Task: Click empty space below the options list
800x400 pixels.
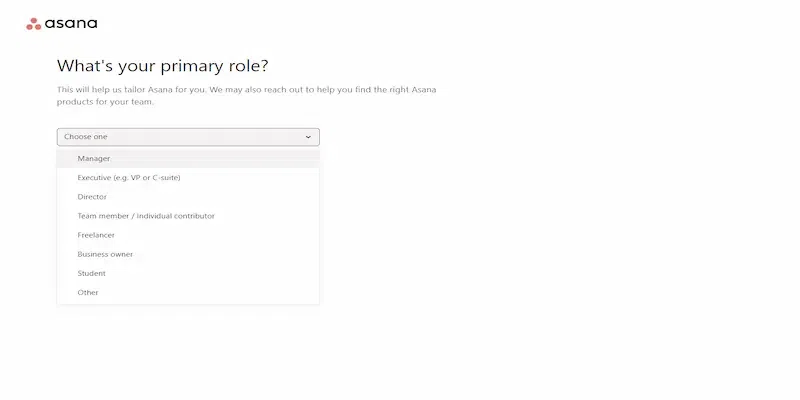Action: click(188, 350)
